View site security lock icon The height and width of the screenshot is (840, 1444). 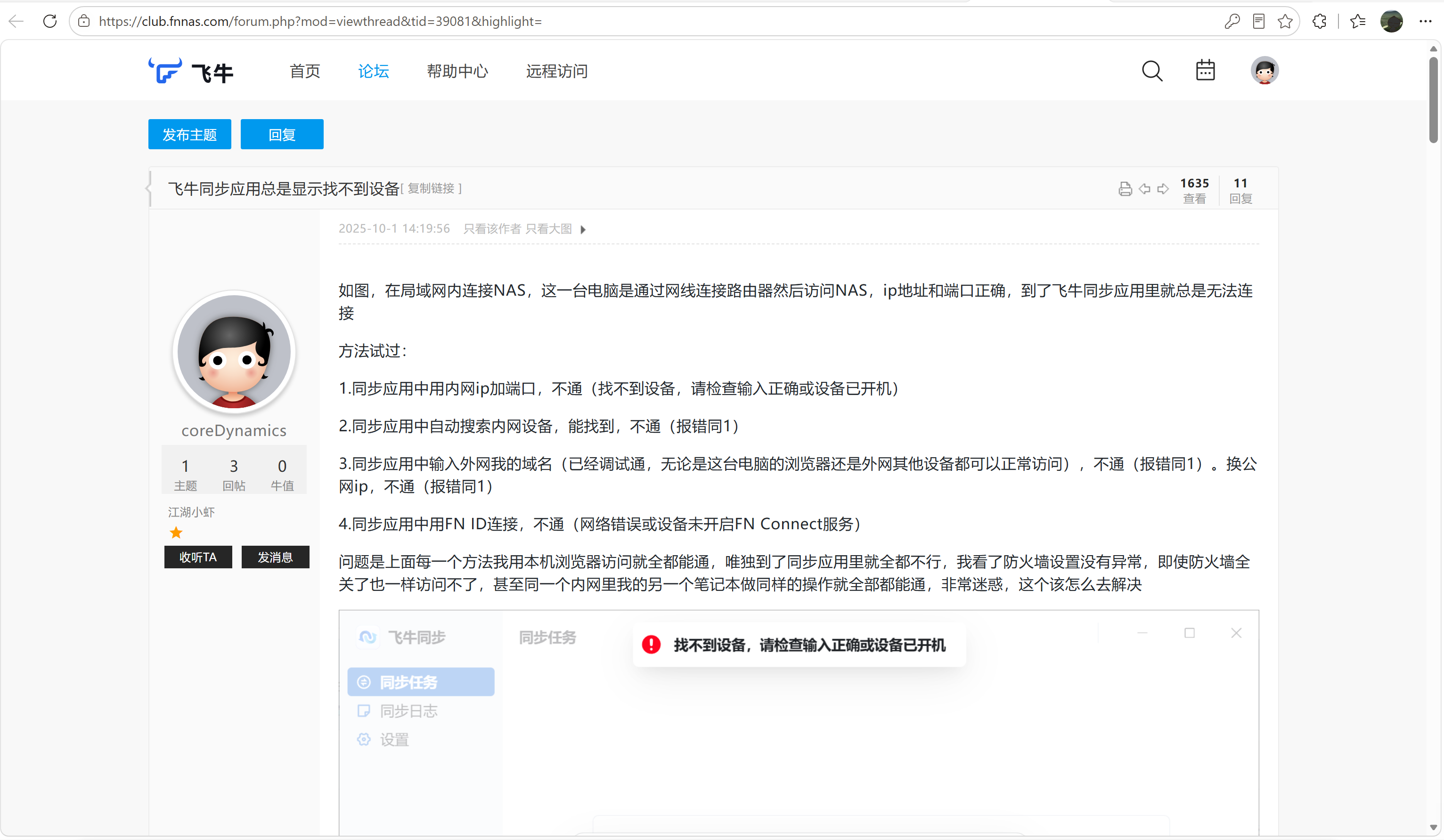coord(84,21)
